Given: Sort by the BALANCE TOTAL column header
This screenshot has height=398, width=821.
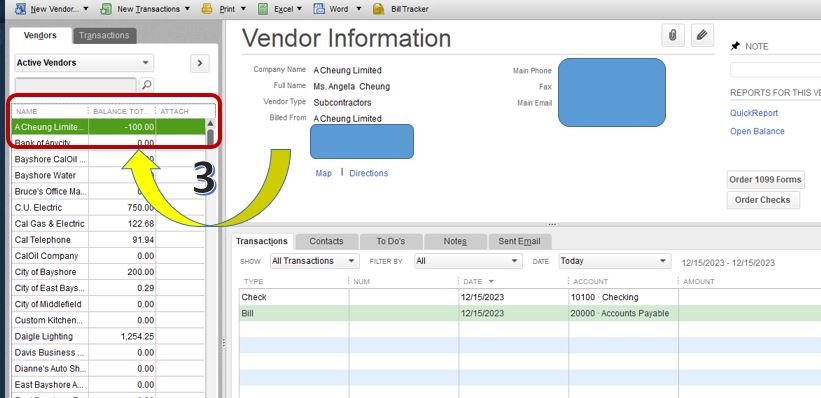Looking at the screenshot, I should [122, 112].
